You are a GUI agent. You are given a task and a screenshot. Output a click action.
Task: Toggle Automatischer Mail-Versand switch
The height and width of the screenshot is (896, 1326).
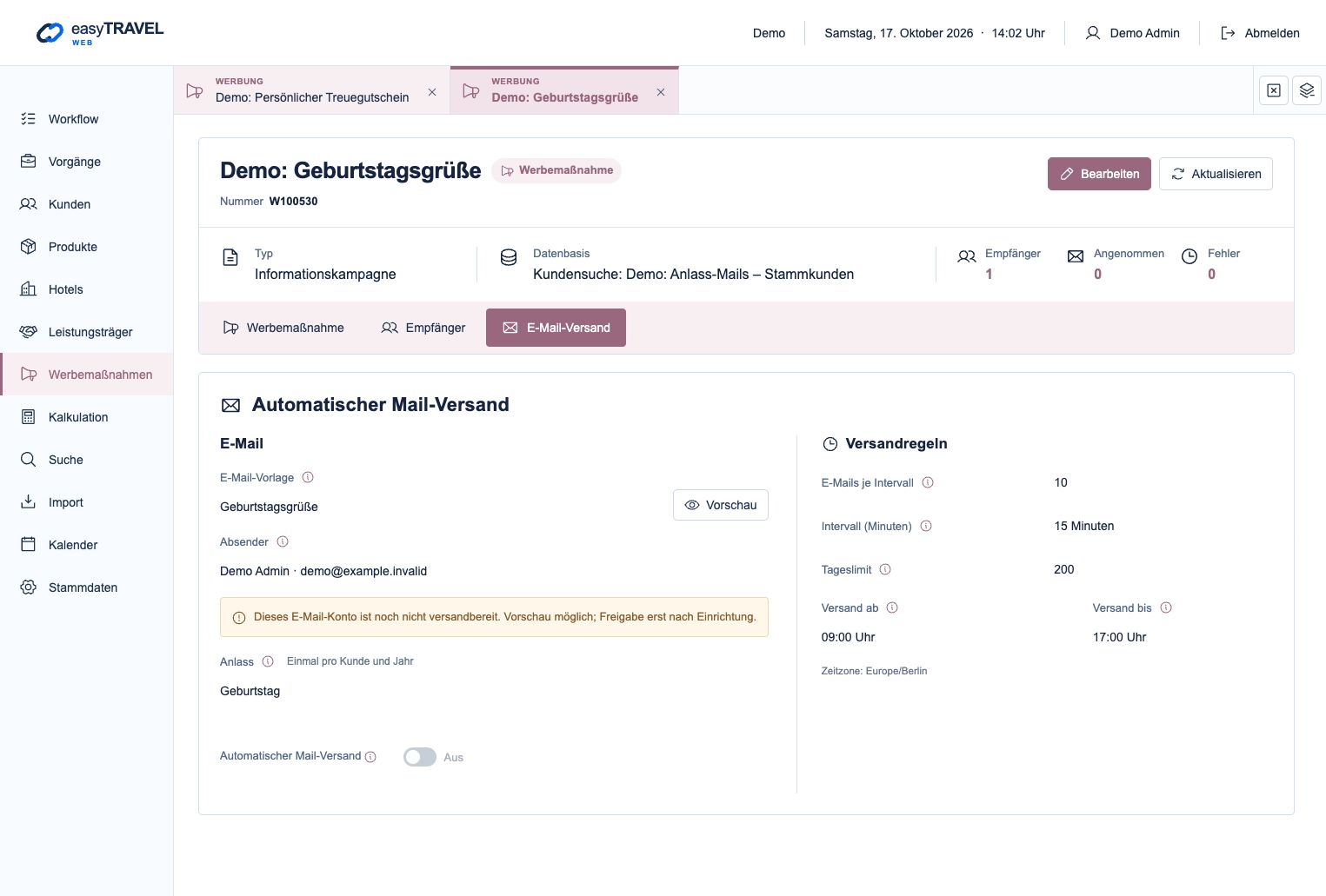pos(420,757)
